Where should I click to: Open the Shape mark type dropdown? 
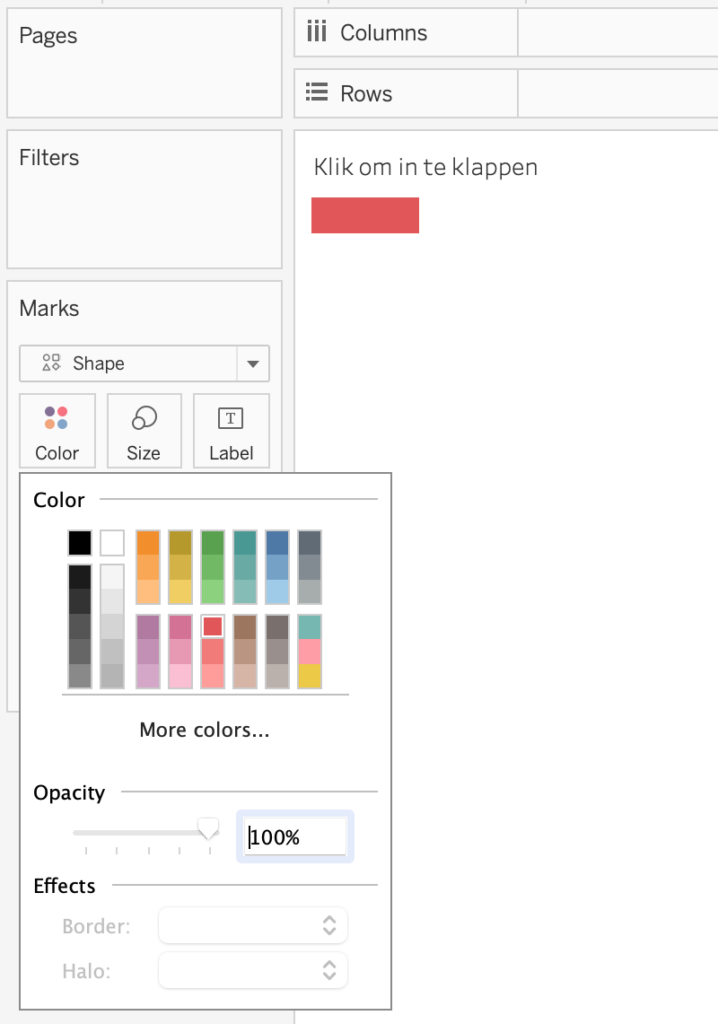pos(253,363)
